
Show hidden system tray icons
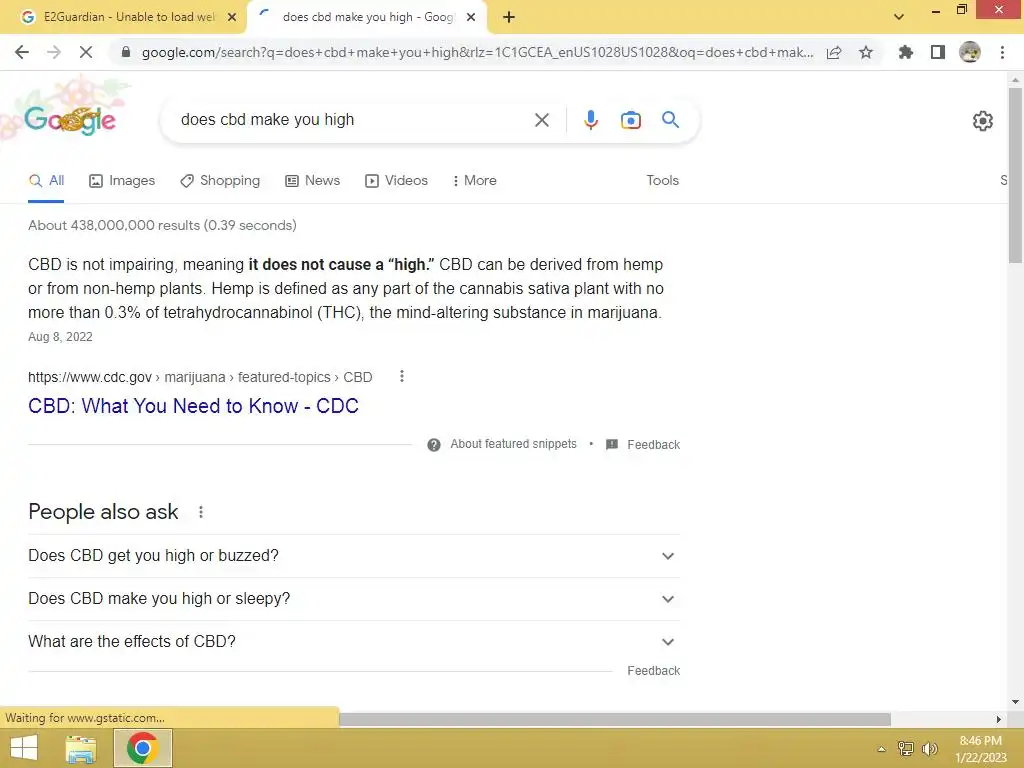pos(882,749)
